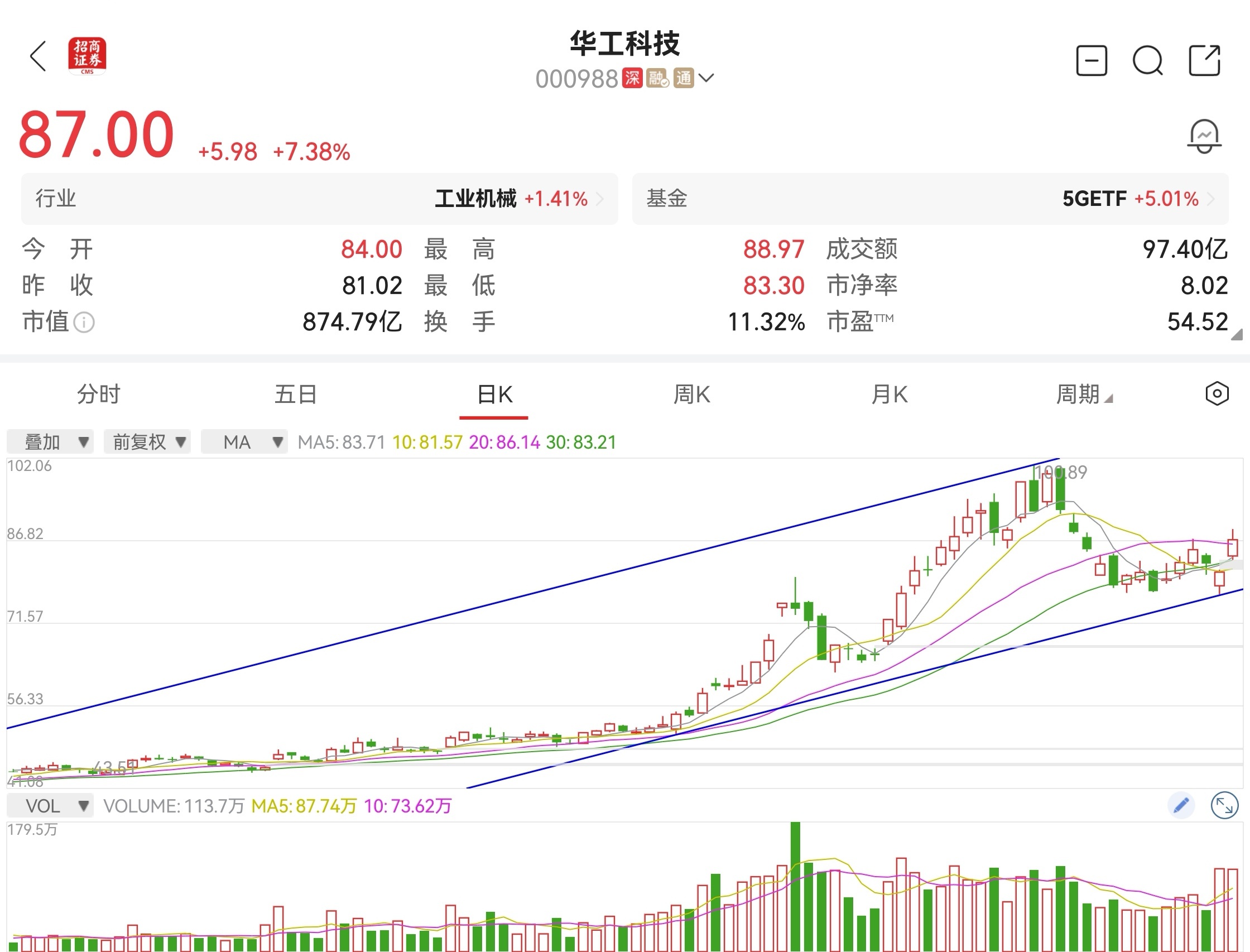Expand chart to fullscreen icon
Viewport: 1250px width, 952px height.
(1224, 805)
